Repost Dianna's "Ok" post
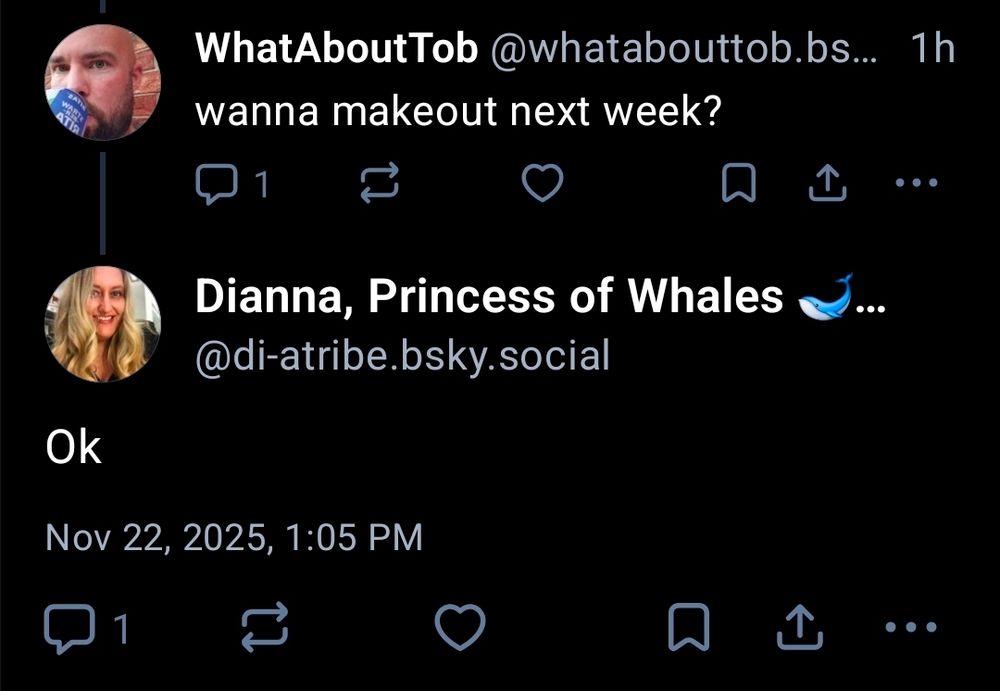 point(267,629)
